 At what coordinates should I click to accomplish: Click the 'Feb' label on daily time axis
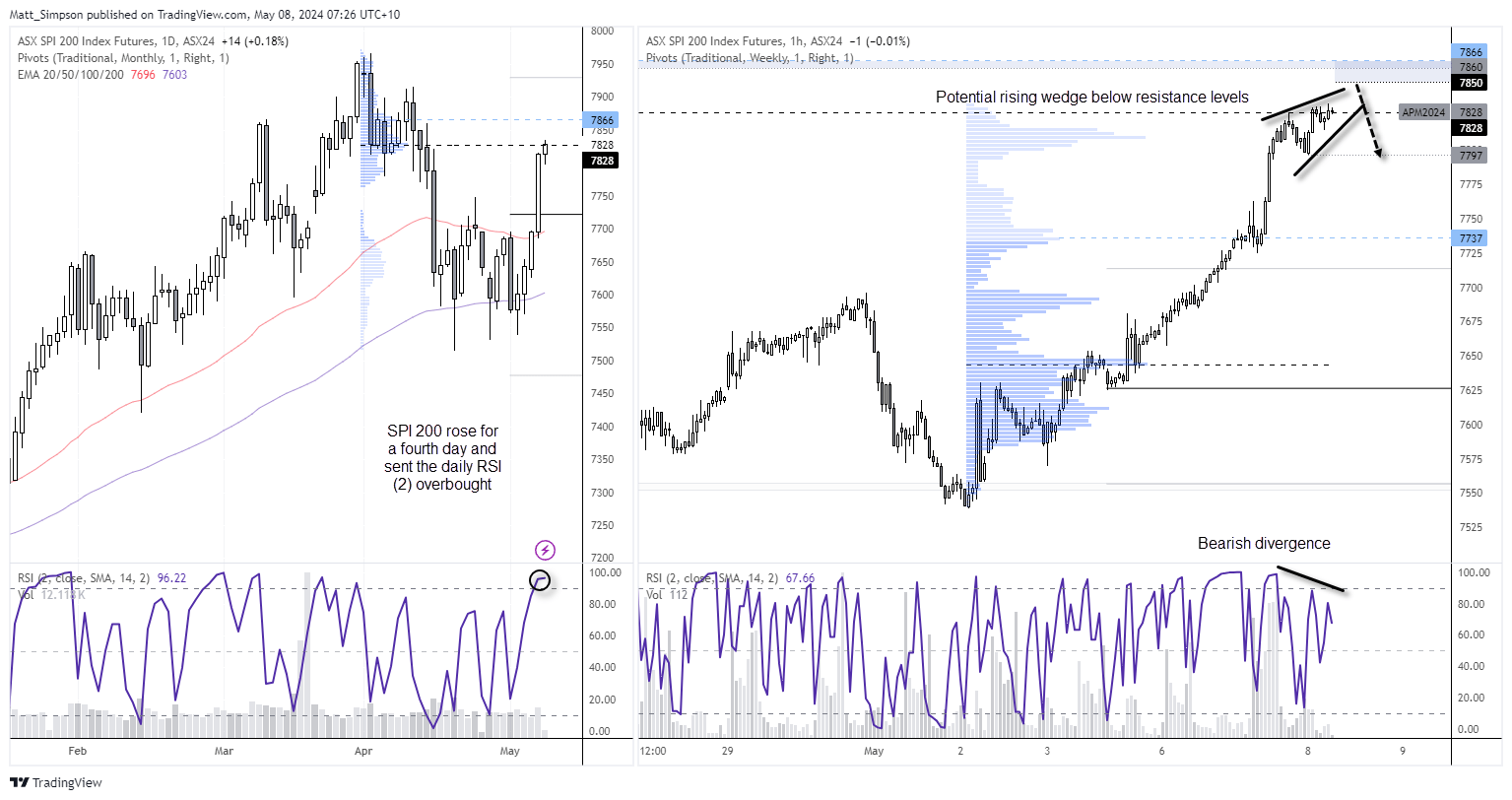78,751
